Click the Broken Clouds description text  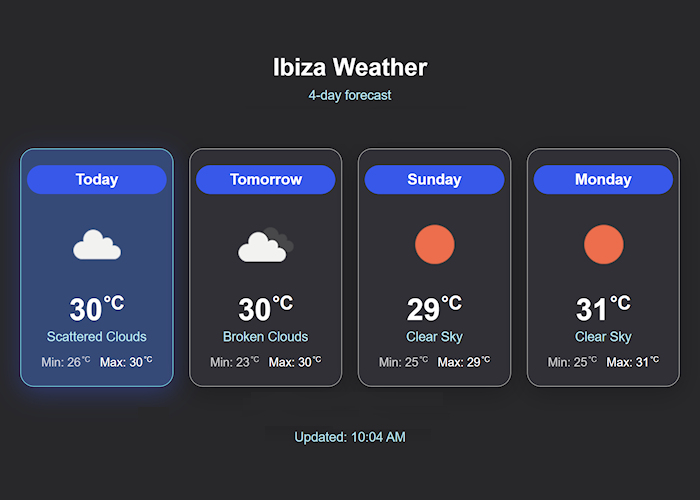(266, 336)
